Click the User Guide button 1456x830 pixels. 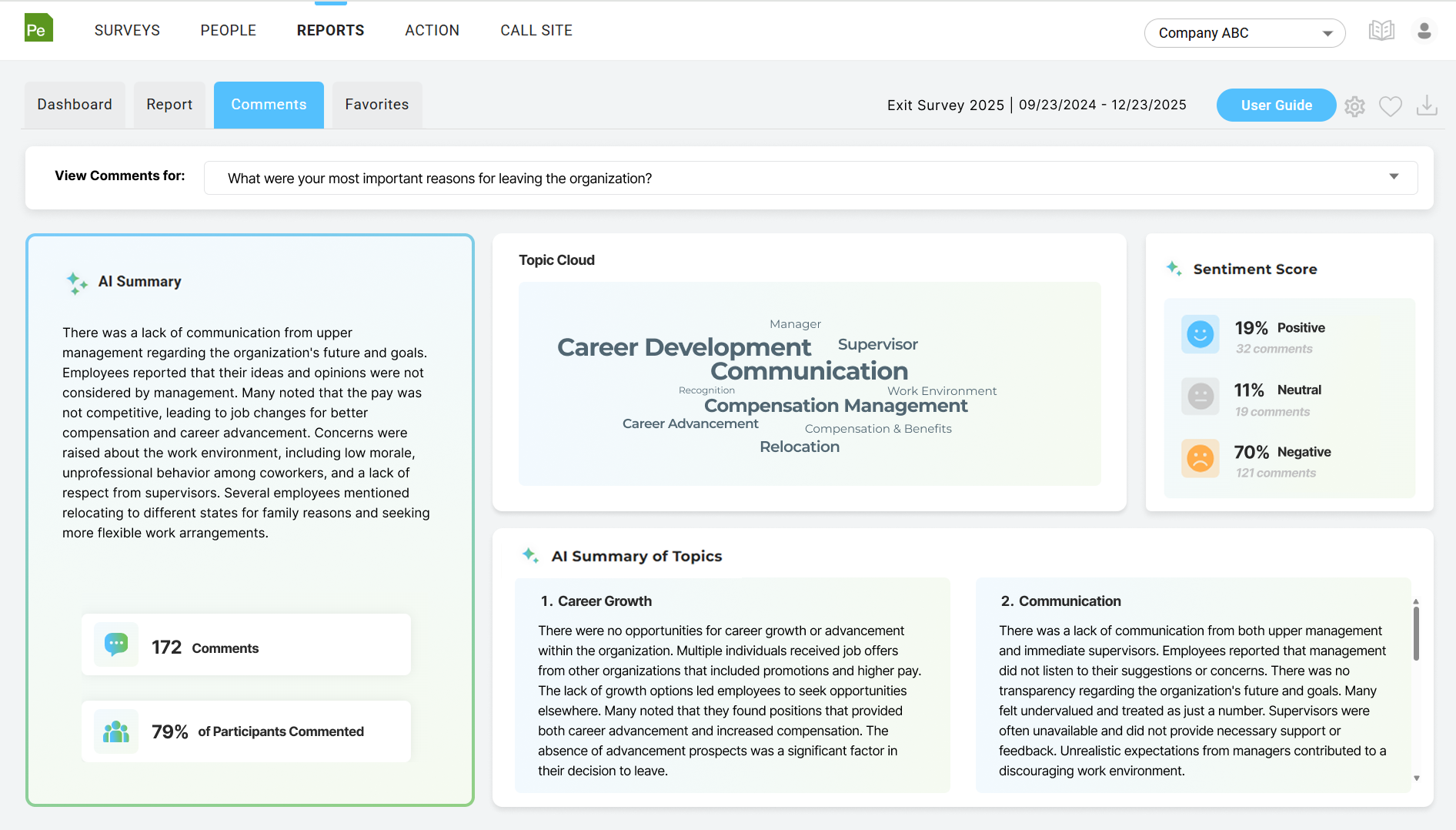[x=1276, y=105]
